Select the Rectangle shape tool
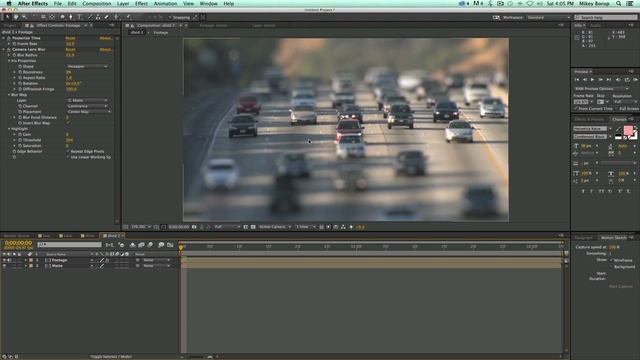Screen dimensions: 640x360 pyautogui.click(x=62, y=17)
